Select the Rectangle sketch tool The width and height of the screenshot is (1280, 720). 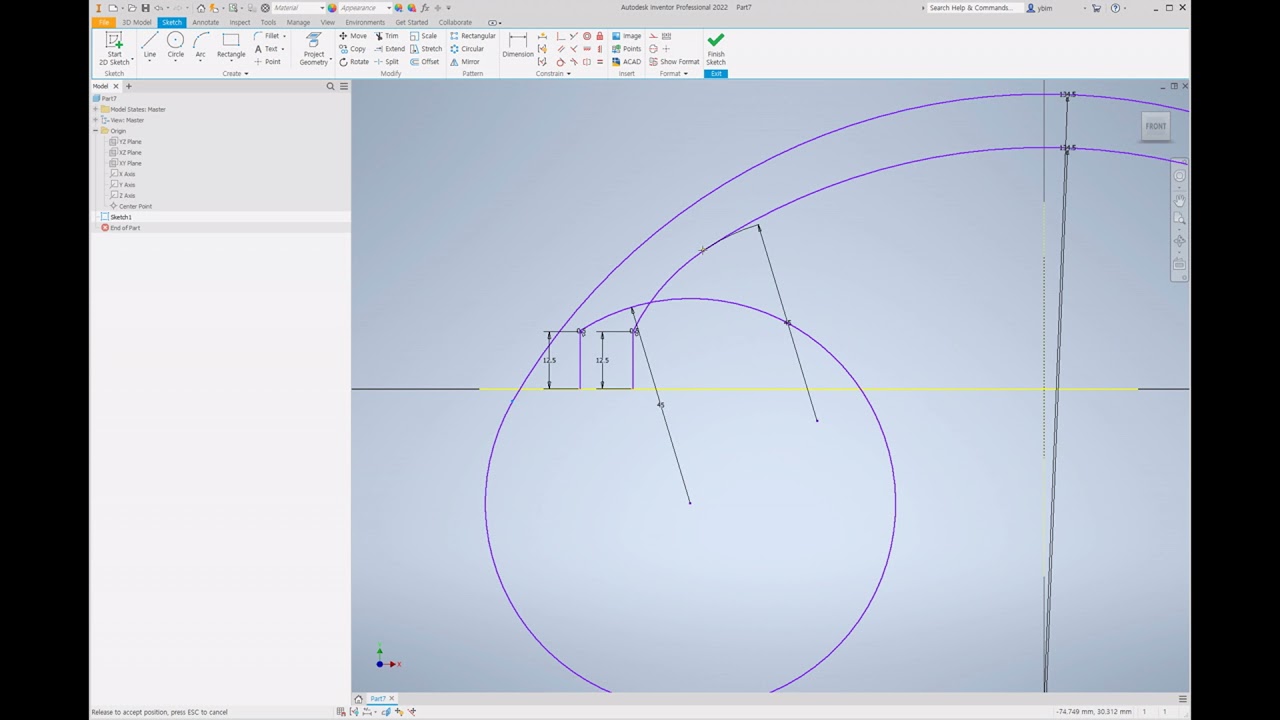click(x=231, y=45)
